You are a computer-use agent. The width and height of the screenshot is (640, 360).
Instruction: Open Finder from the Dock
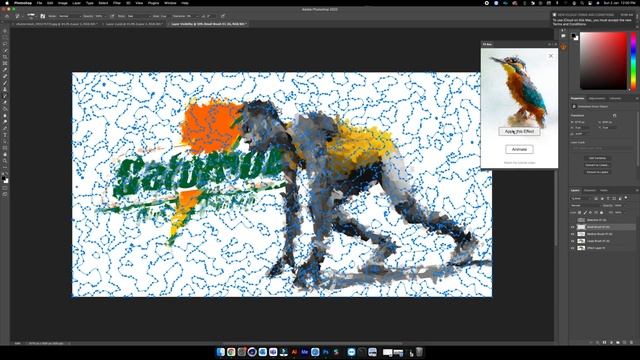click(220, 352)
